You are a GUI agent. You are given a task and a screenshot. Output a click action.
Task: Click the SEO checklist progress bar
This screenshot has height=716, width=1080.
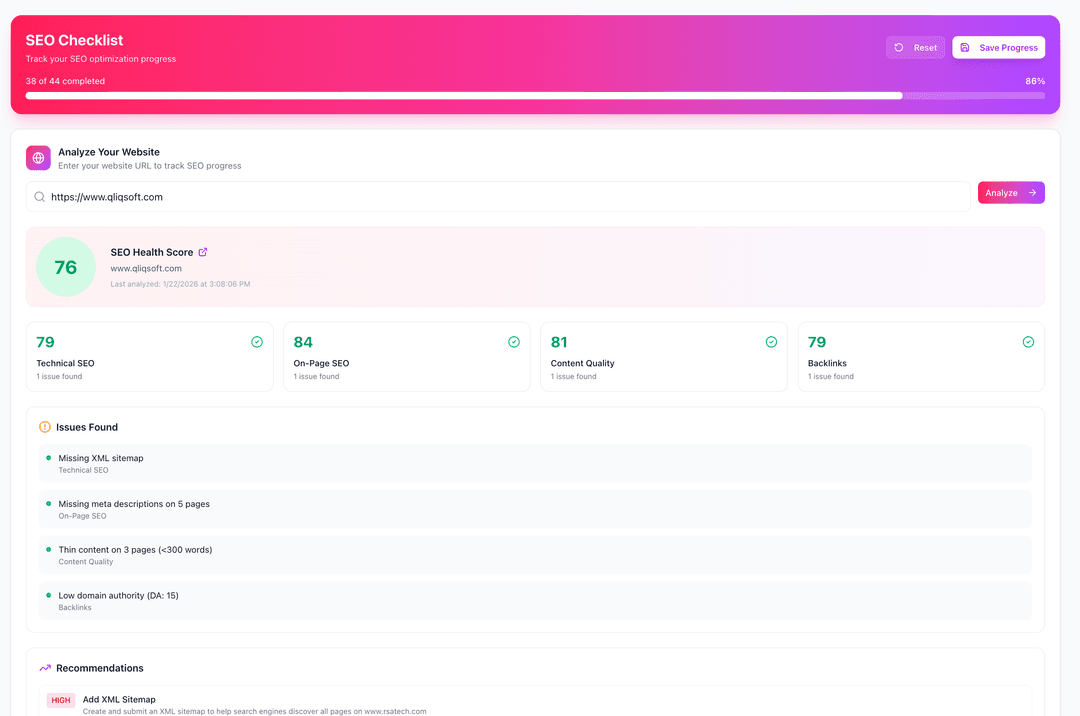pyautogui.click(x=535, y=96)
